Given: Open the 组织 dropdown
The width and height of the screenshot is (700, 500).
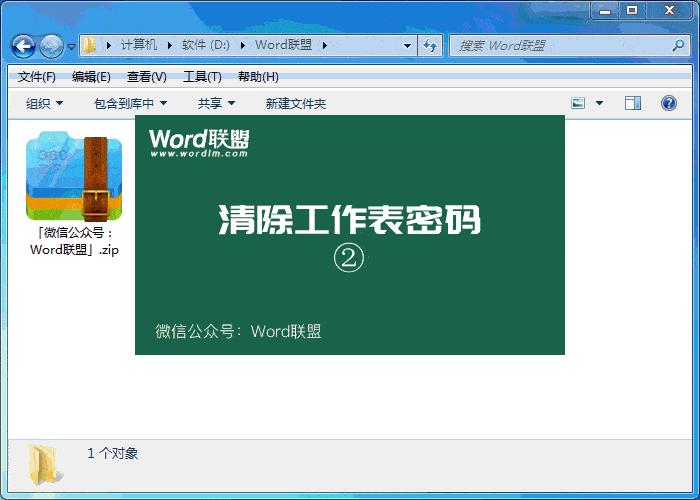Looking at the screenshot, I should click(44, 104).
